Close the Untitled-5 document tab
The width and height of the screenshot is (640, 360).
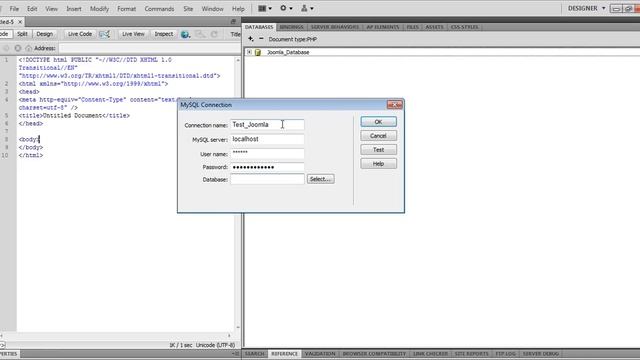(20, 22)
